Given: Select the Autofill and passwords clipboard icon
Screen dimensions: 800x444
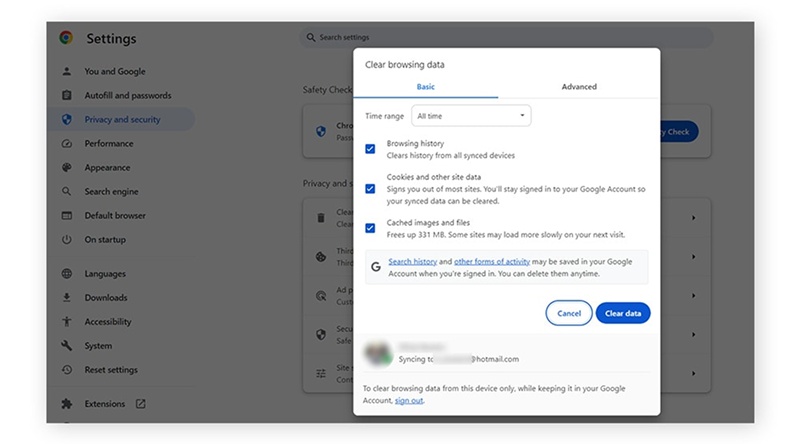Looking at the screenshot, I should 67,96.
